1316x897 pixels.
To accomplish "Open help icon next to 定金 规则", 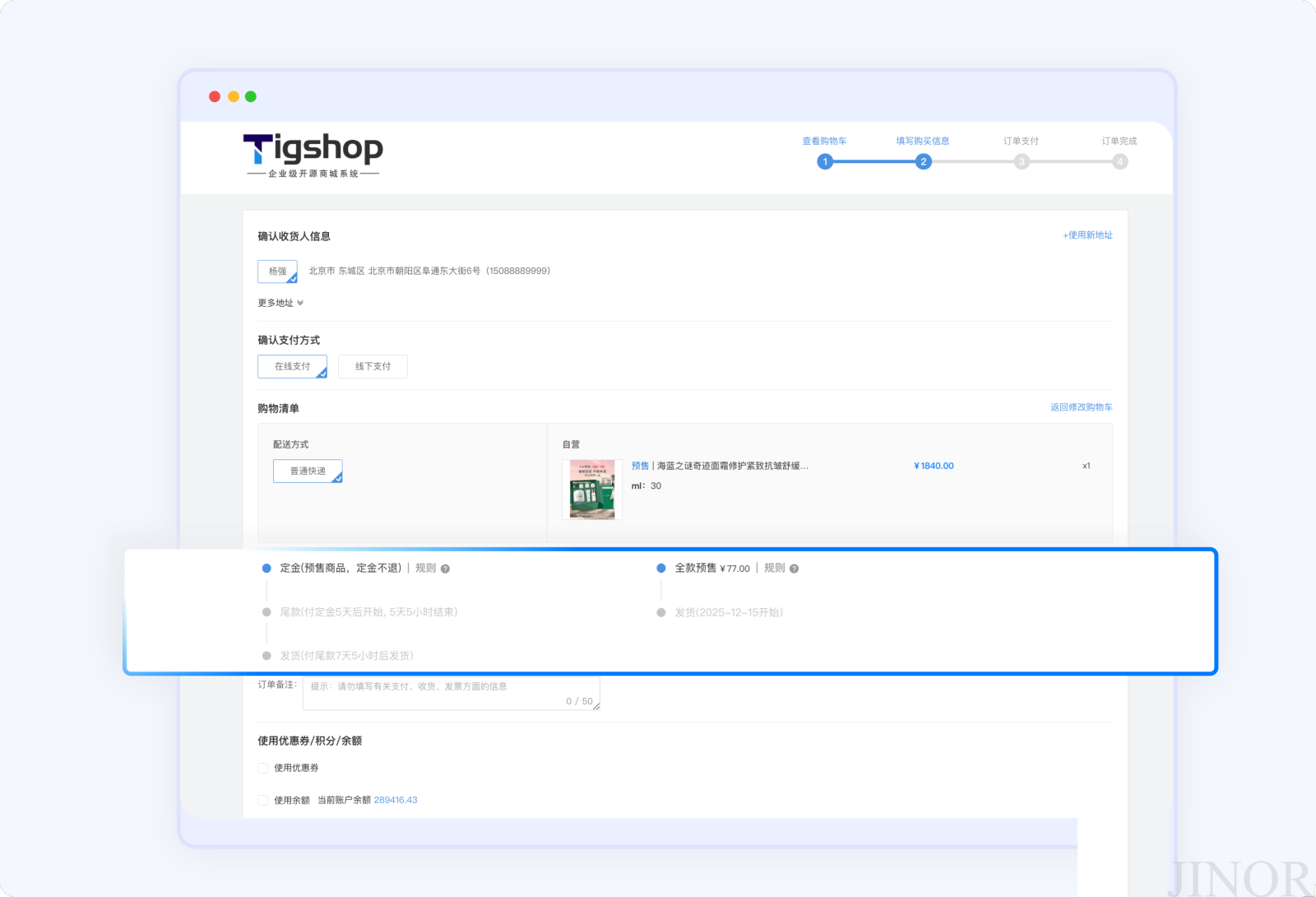I will (x=445, y=569).
